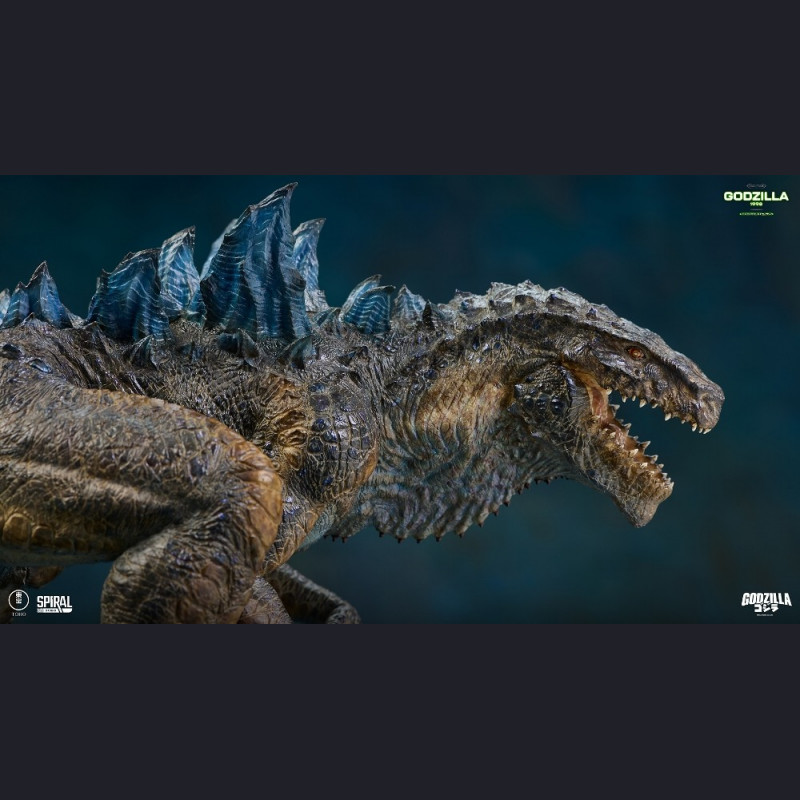Viewport: 800px width, 800px height.
Task: Click the small text below the katakana logo
Action: pos(766,613)
